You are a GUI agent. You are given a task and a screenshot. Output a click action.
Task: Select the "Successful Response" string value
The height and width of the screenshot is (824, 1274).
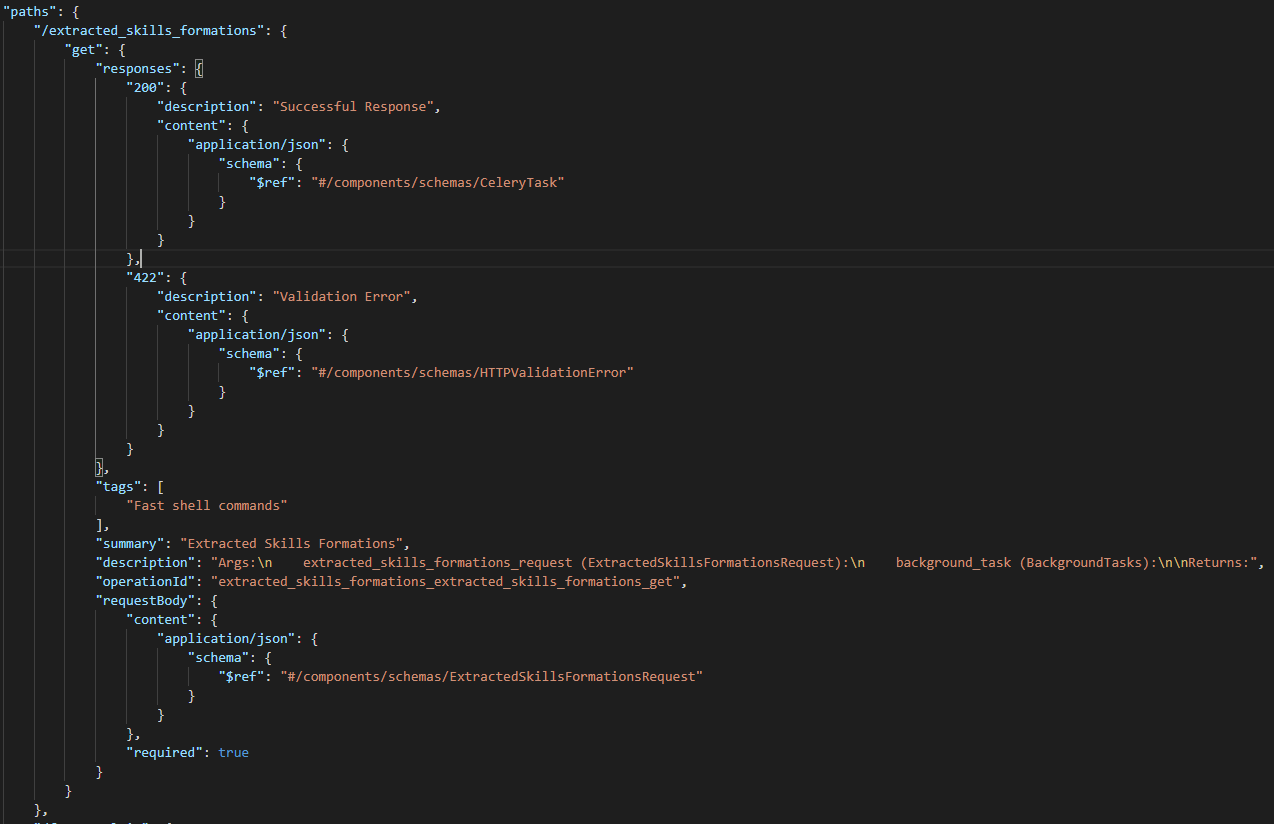pyautogui.click(x=353, y=106)
